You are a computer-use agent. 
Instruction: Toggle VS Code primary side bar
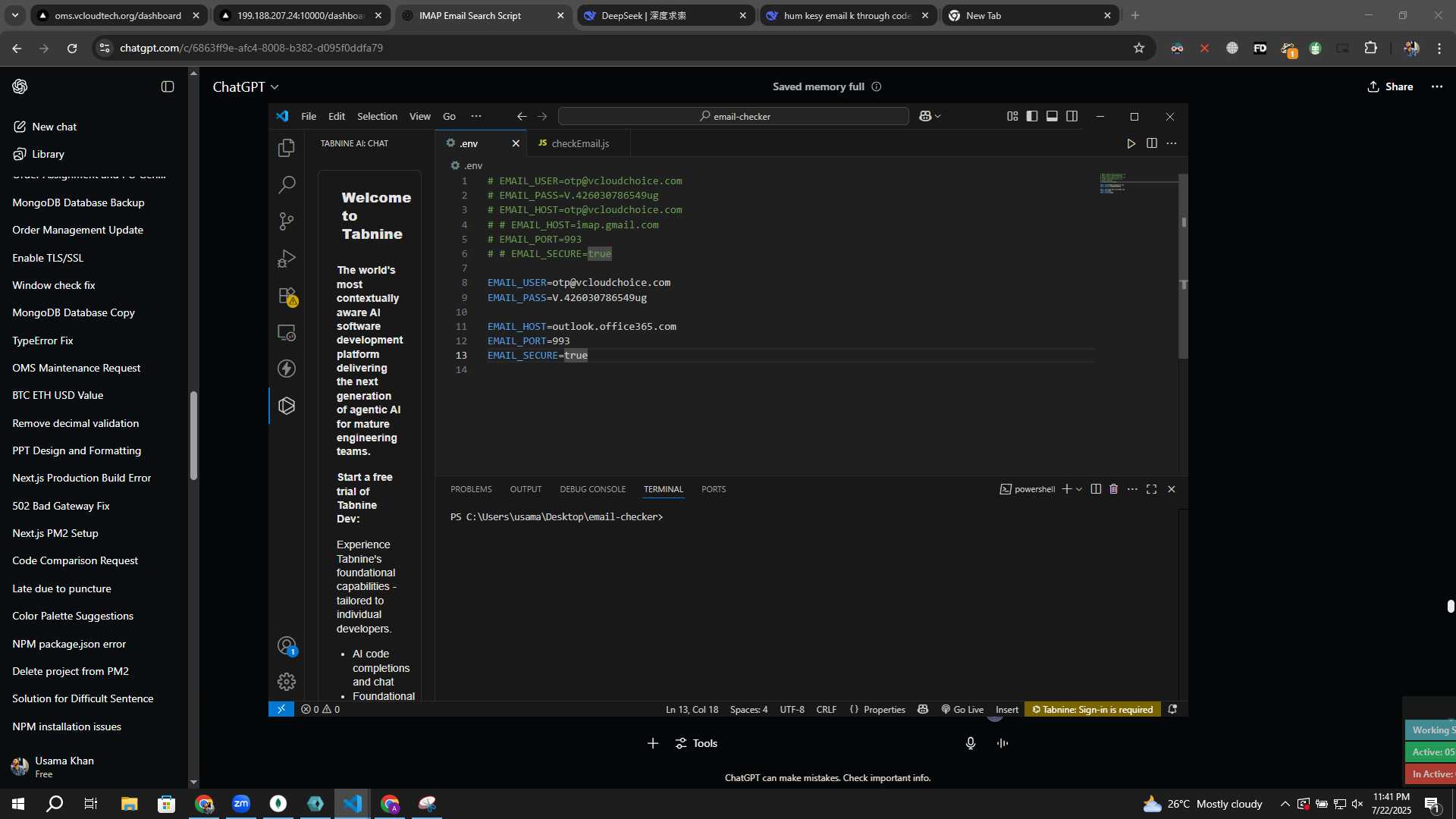(1032, 116)
